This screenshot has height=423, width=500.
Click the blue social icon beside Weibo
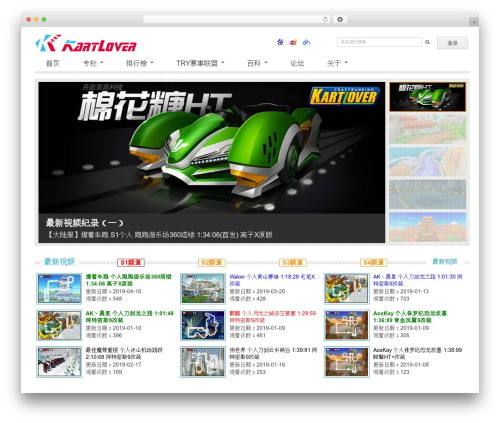click(306, 42)
